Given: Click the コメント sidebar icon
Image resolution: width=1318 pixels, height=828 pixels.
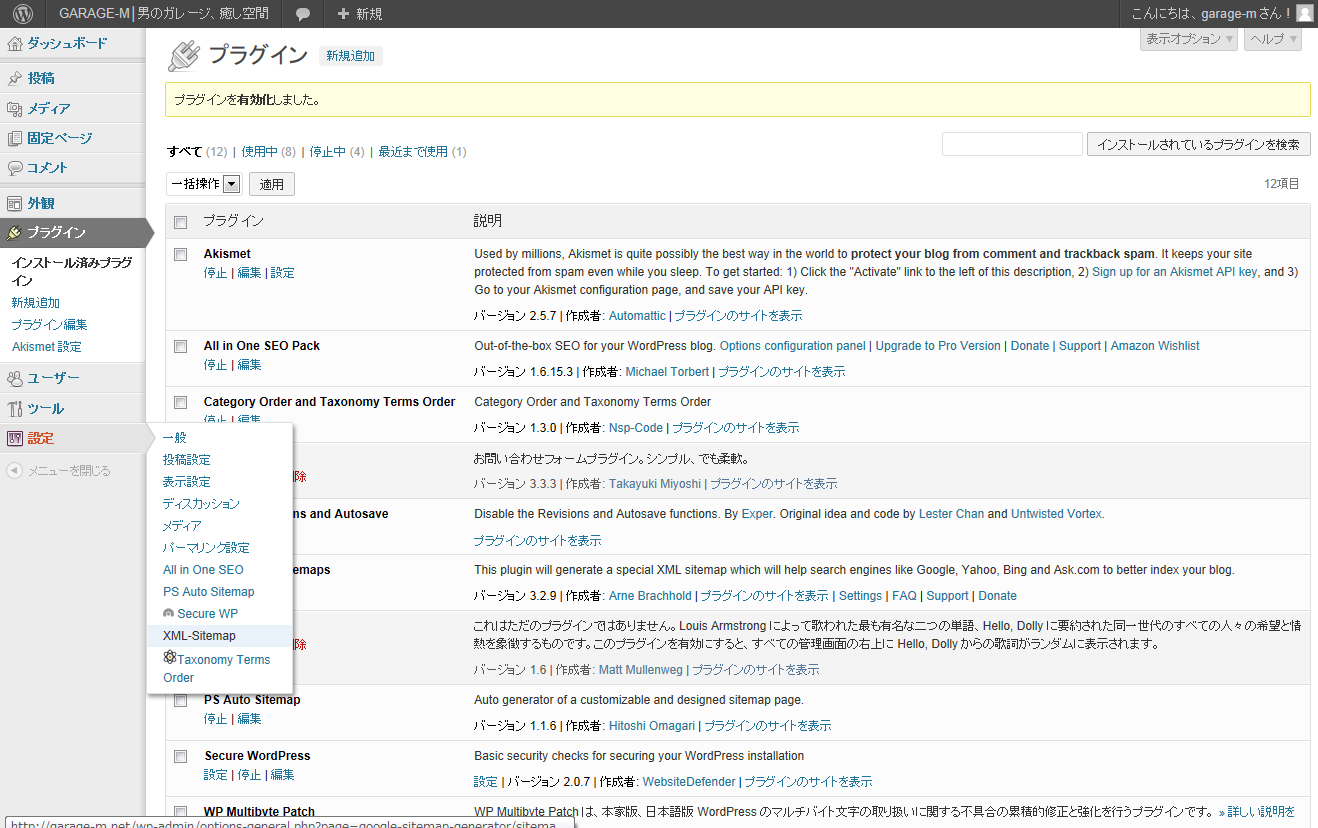Looking at the screenshot, I should tap(14, 168).
